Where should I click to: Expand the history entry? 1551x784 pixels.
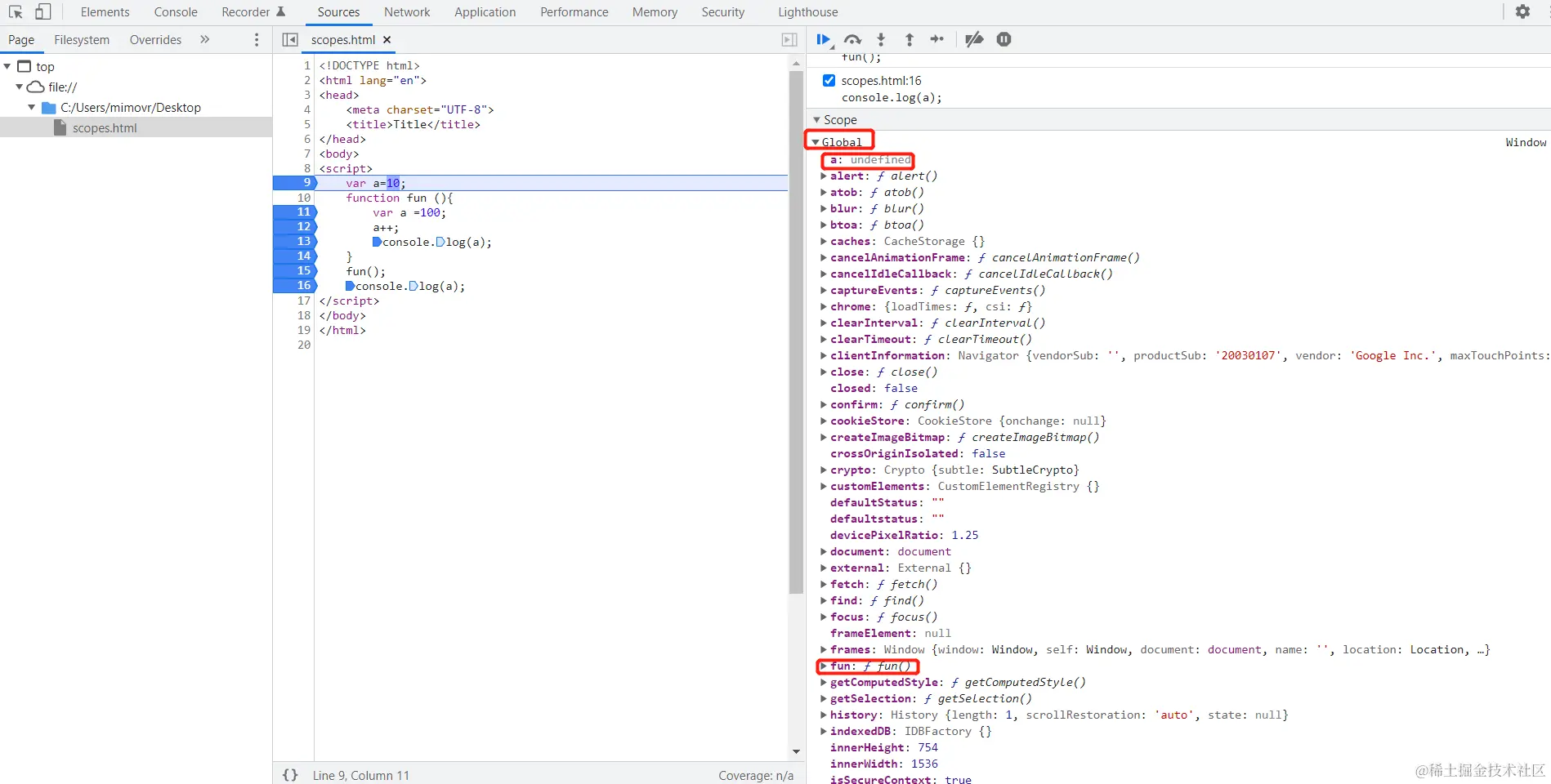click(824, 715)
